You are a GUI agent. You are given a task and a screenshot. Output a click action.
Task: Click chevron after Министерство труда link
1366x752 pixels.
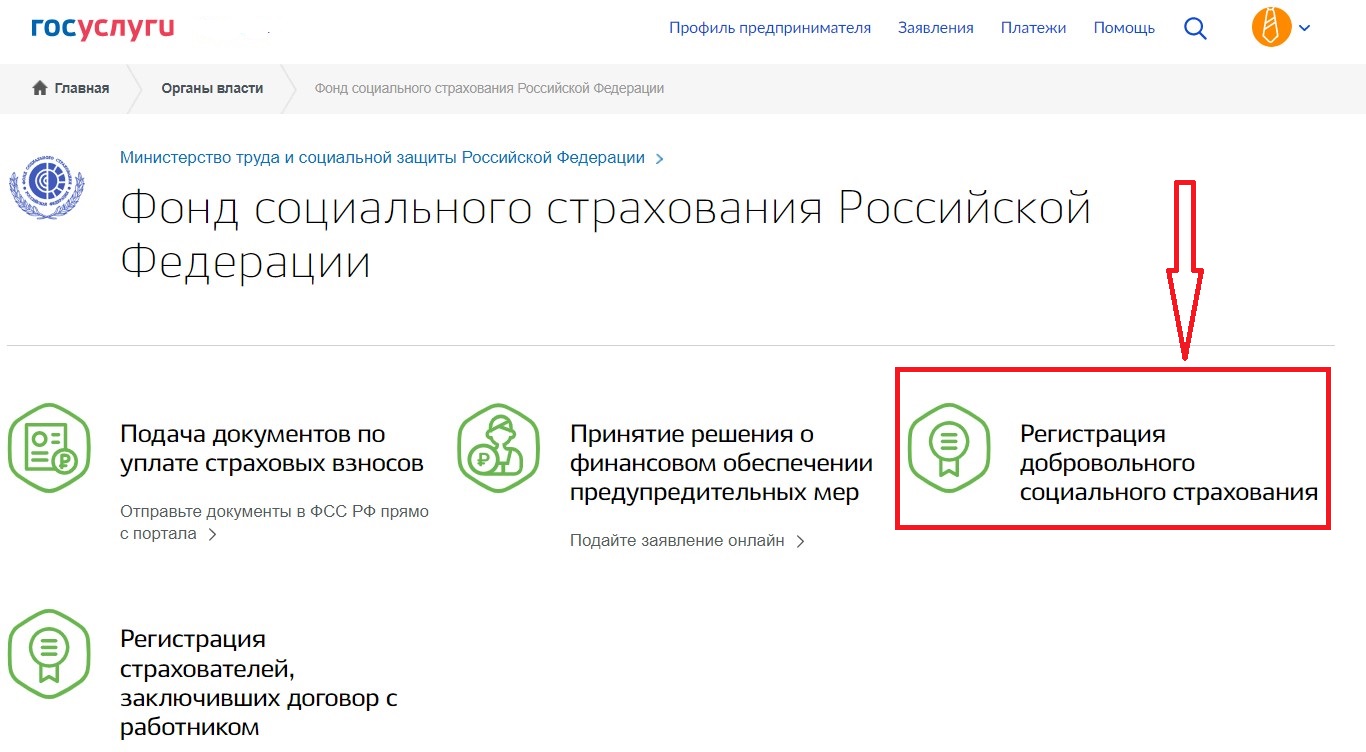pyautogui.click(x=659, y=159)
